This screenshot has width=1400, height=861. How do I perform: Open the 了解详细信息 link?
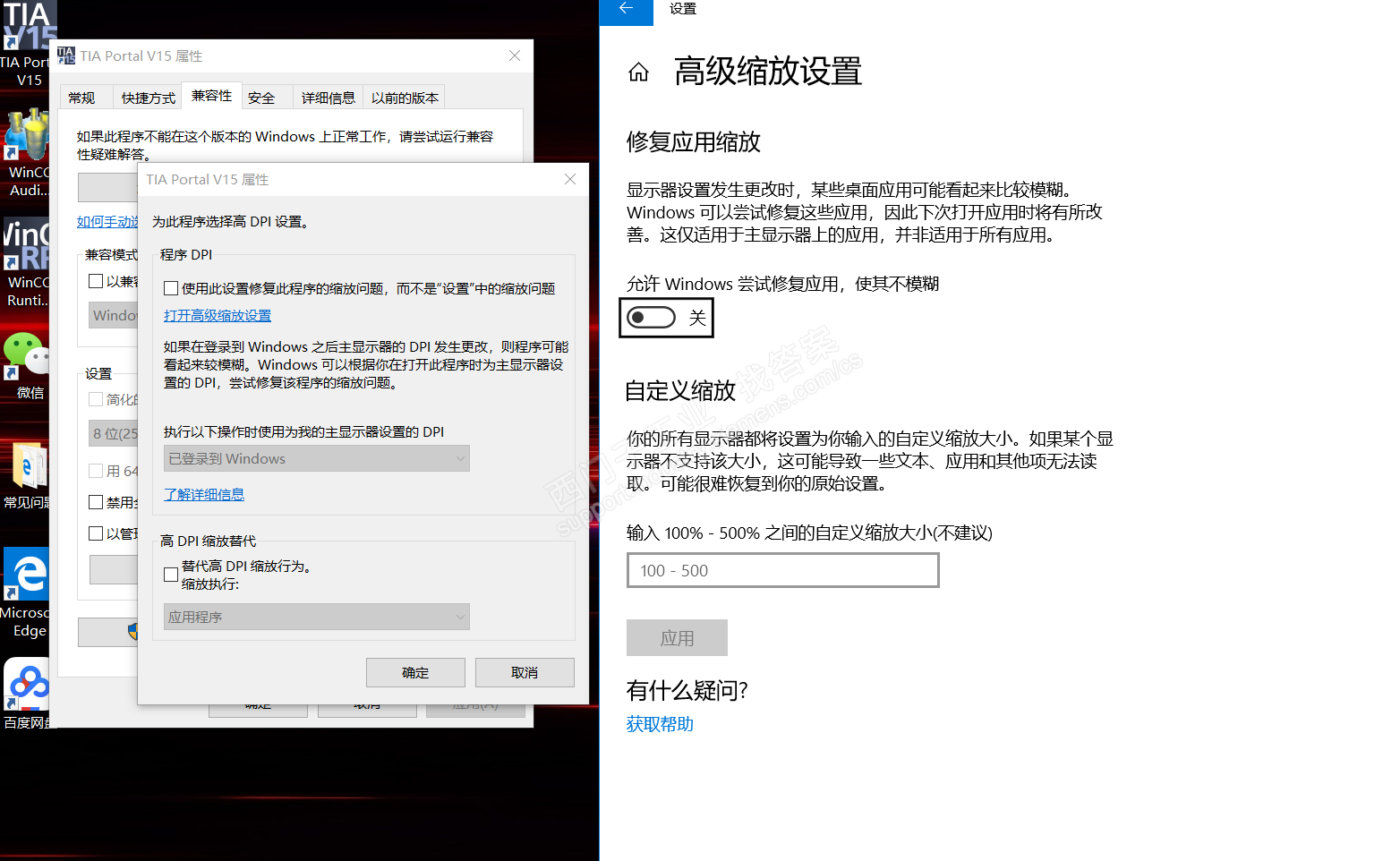(x=204, y=494)
